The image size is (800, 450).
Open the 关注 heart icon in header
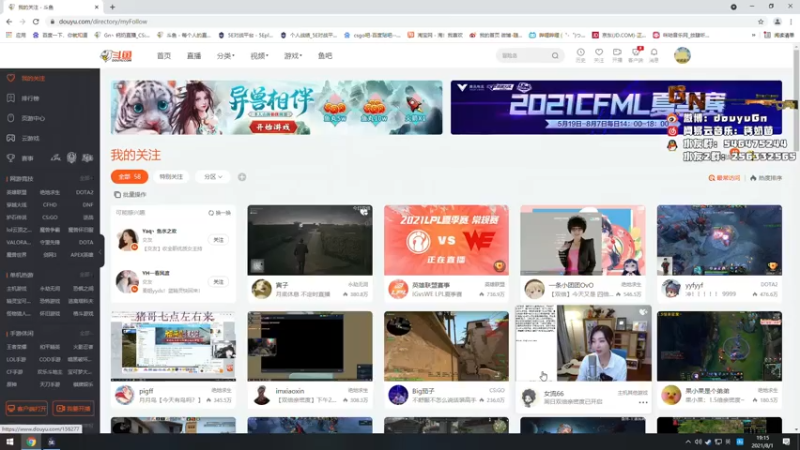pos(599,55)
